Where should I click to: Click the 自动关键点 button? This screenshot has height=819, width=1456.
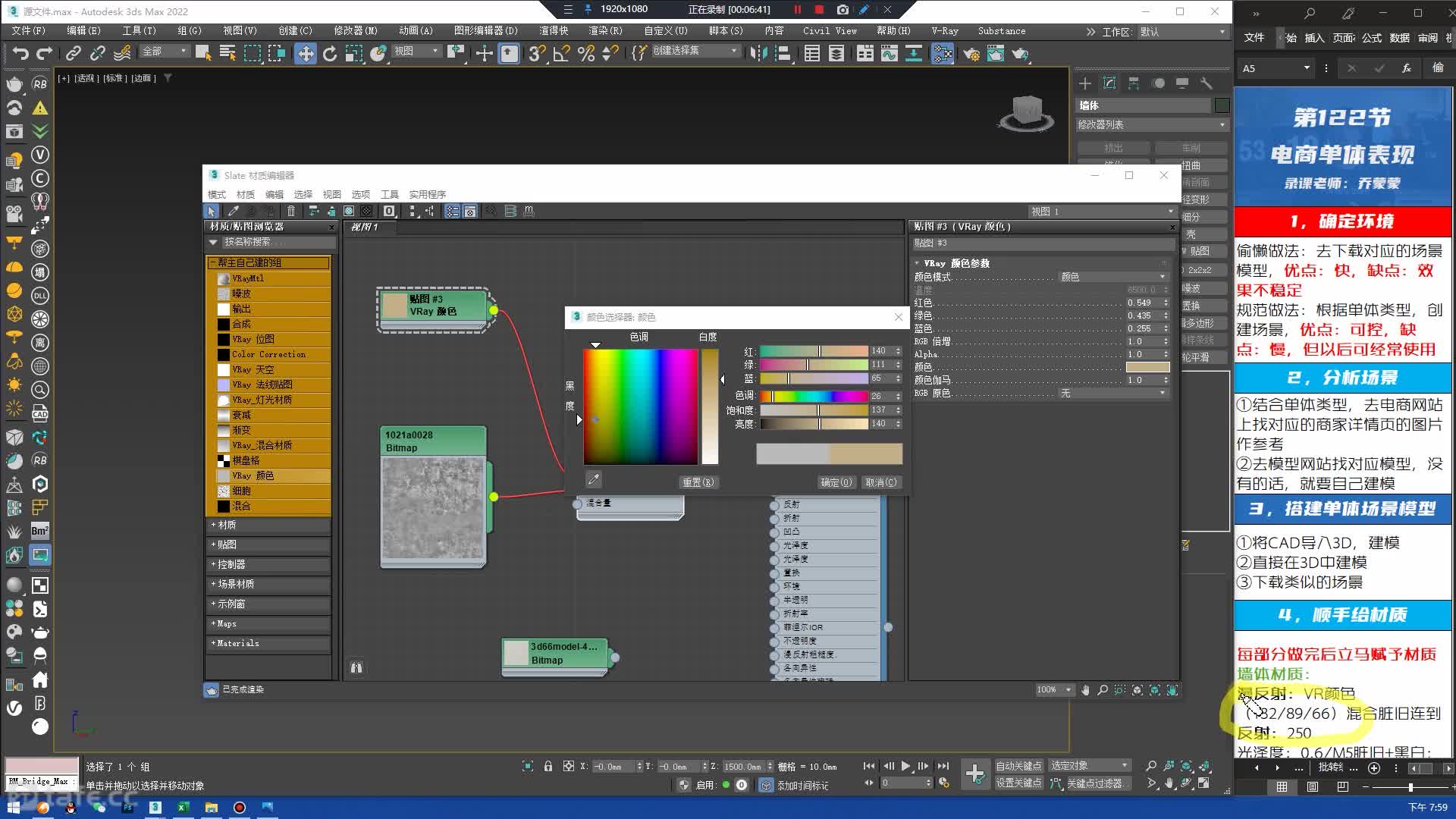(x=1018, y=766)
